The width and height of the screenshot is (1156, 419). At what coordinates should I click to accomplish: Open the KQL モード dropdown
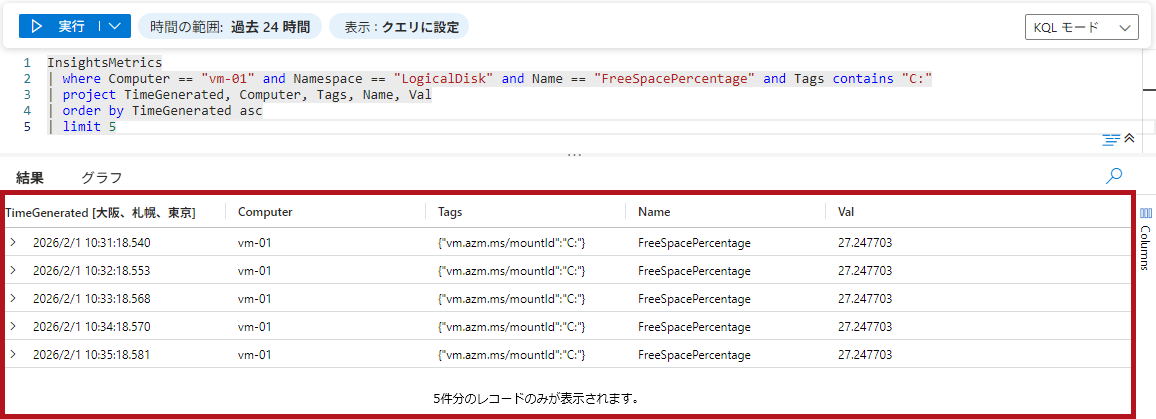(1081, 27)
